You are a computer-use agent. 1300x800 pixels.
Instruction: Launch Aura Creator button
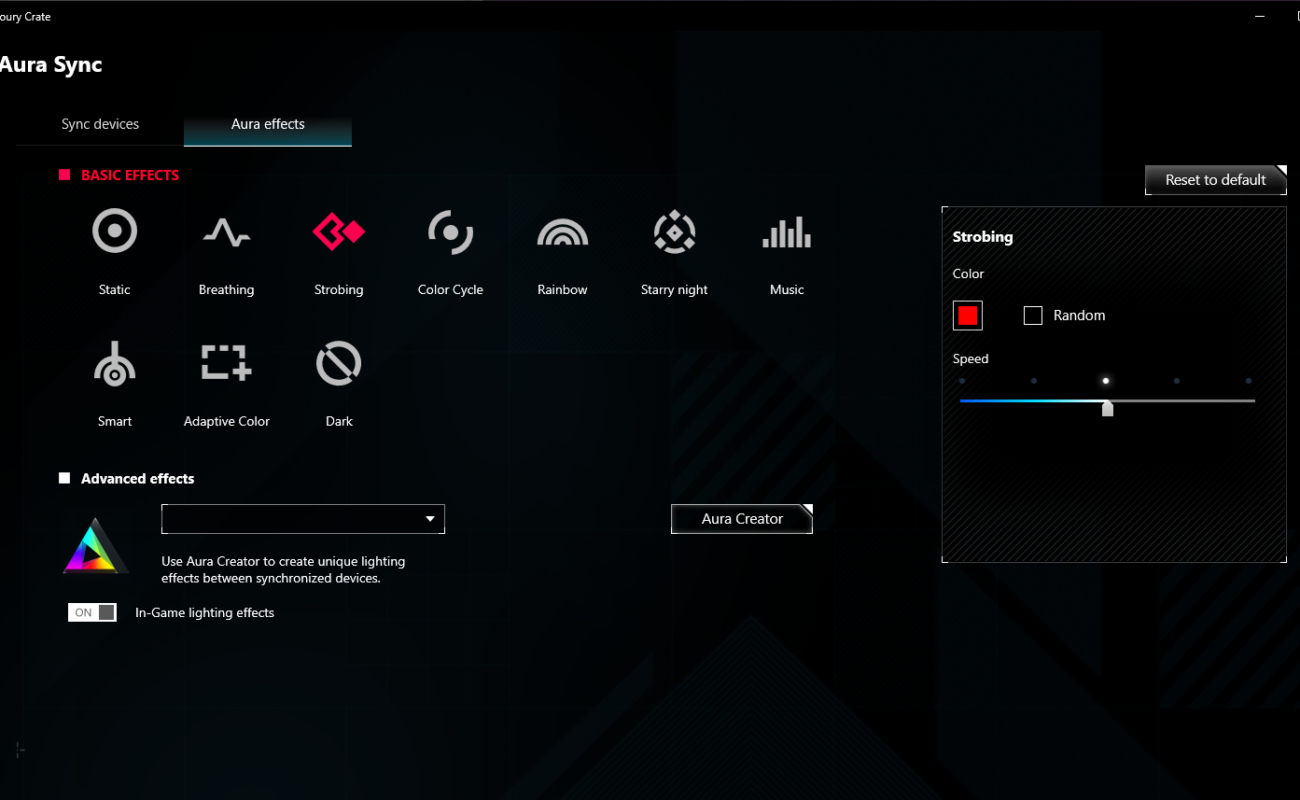[x=742, y=519]
